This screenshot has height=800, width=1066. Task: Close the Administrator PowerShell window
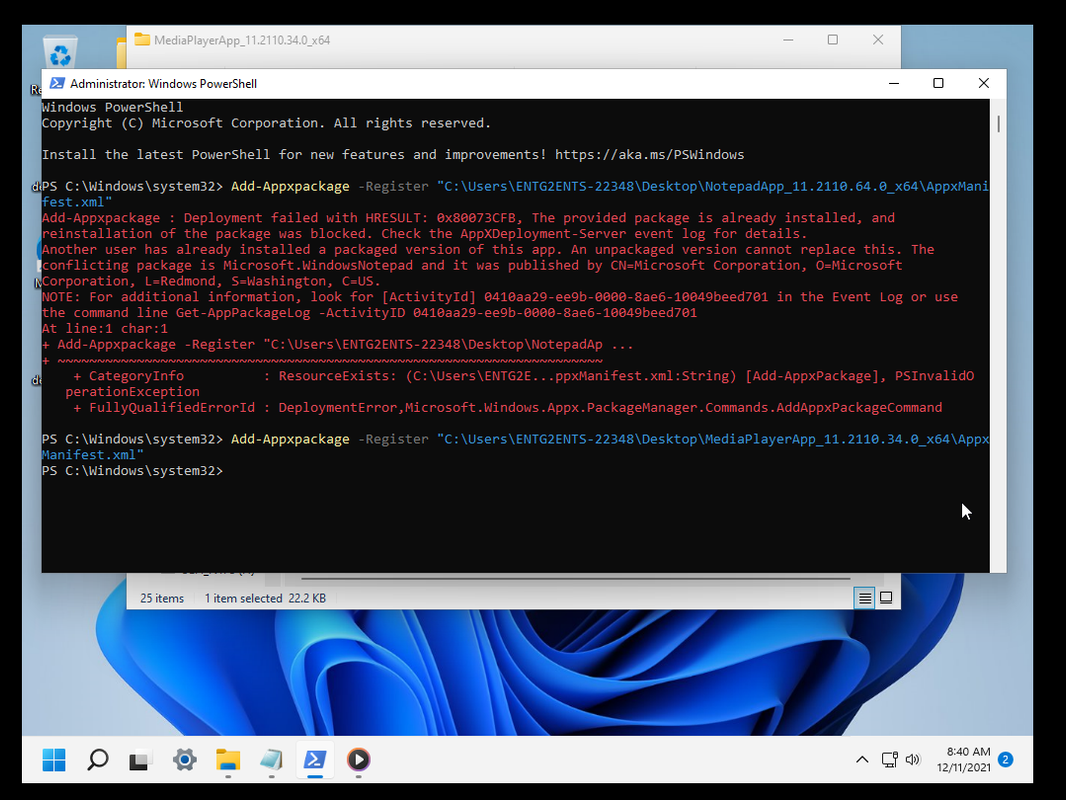coord(983,83)
